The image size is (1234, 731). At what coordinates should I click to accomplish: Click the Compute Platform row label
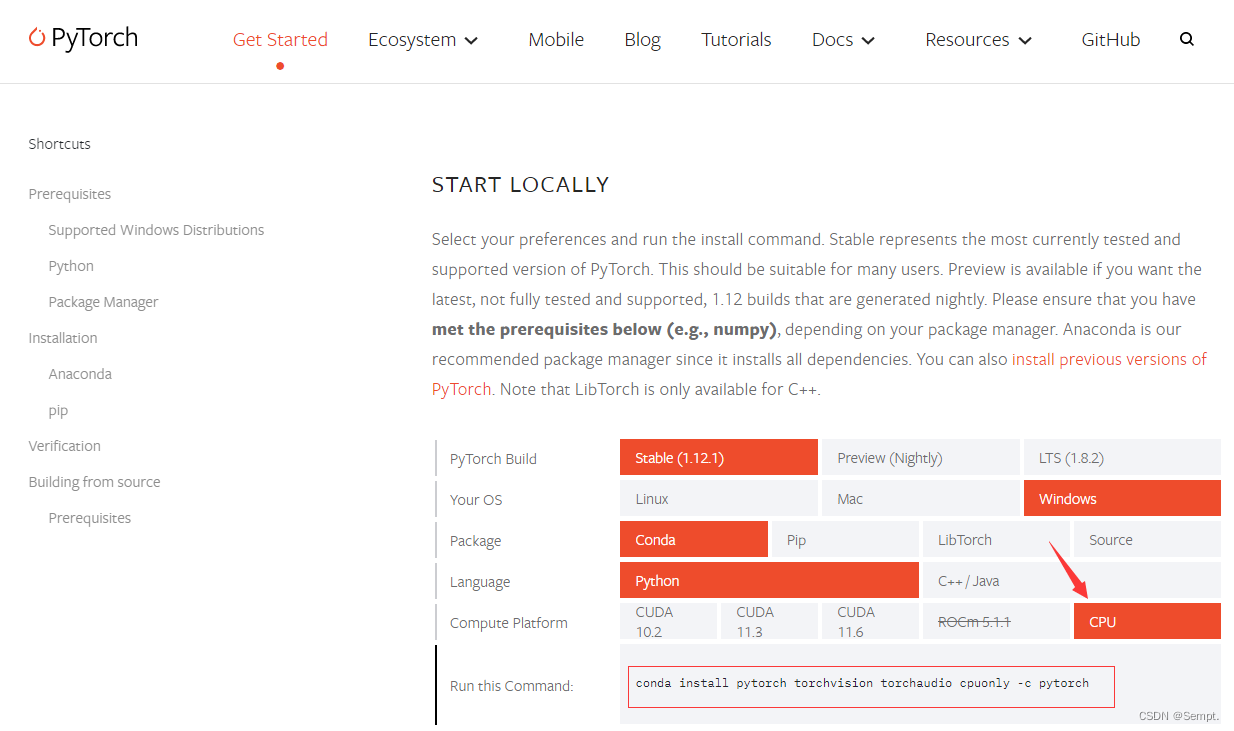[508, 623]
